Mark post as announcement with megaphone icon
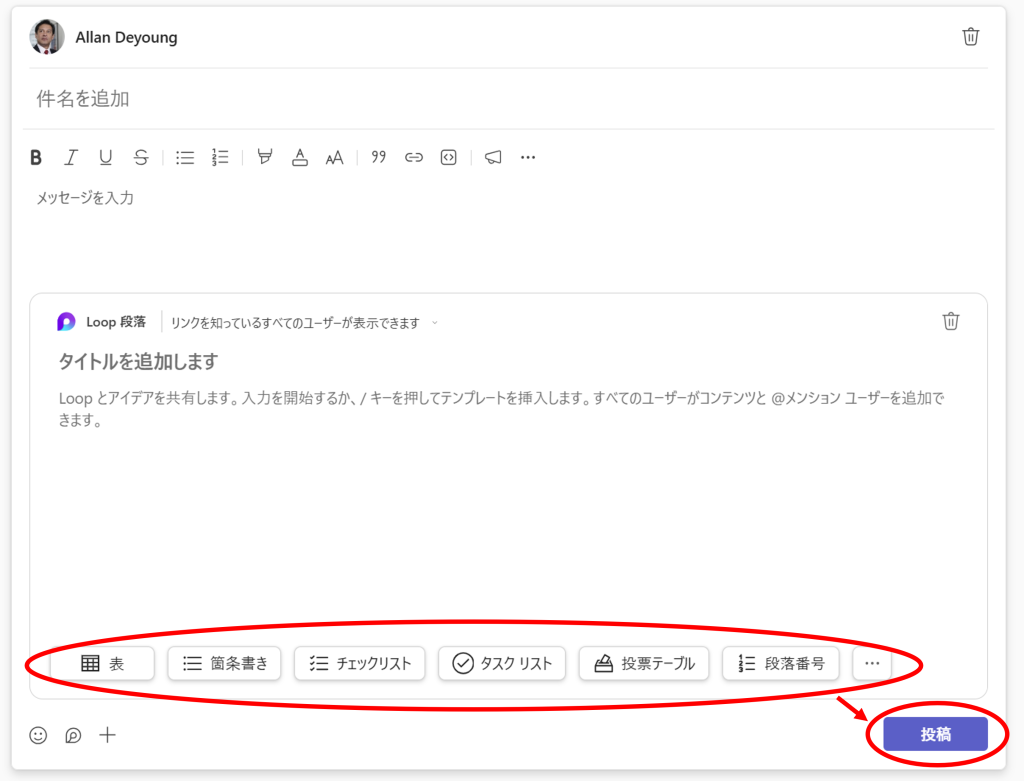This screenshot has width=1024, height=781. coord(493,157)
